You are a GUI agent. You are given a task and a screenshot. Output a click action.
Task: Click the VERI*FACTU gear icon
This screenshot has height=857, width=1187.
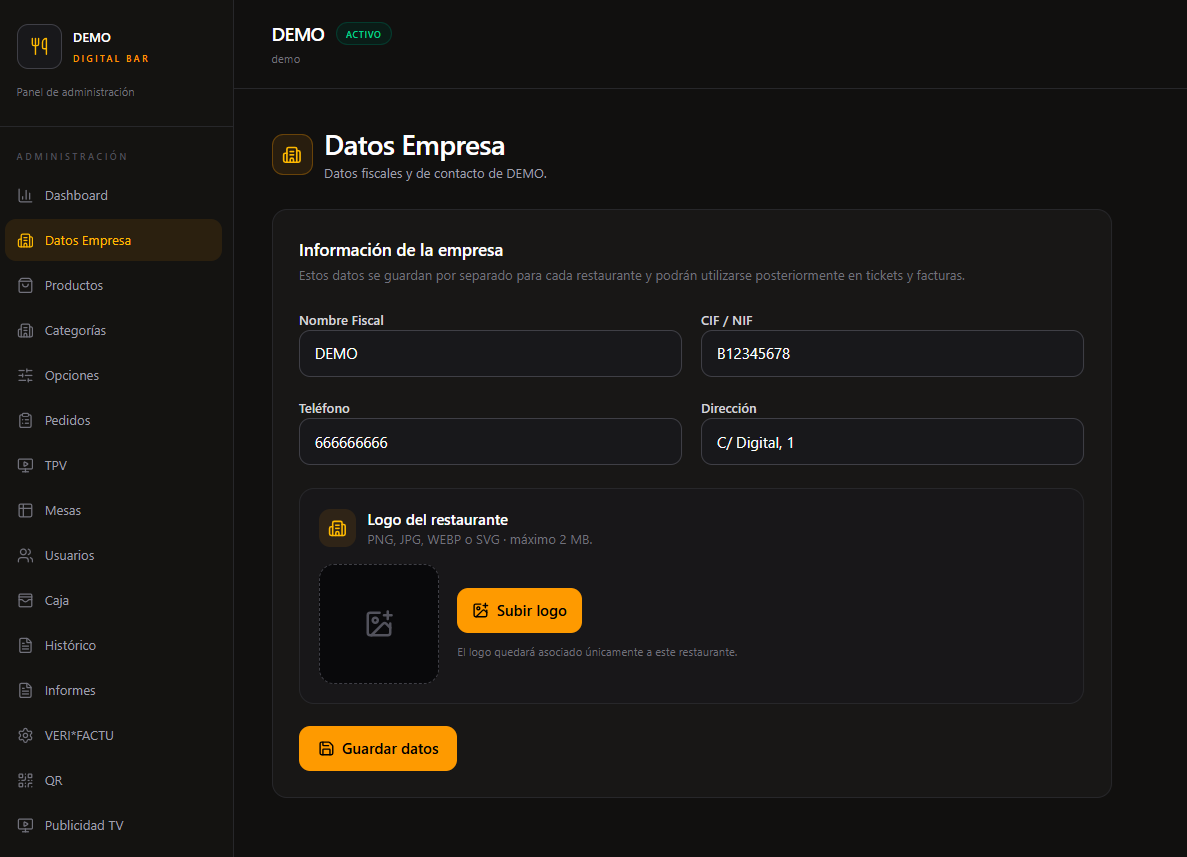pyautogui.click(x=25, y=736)
